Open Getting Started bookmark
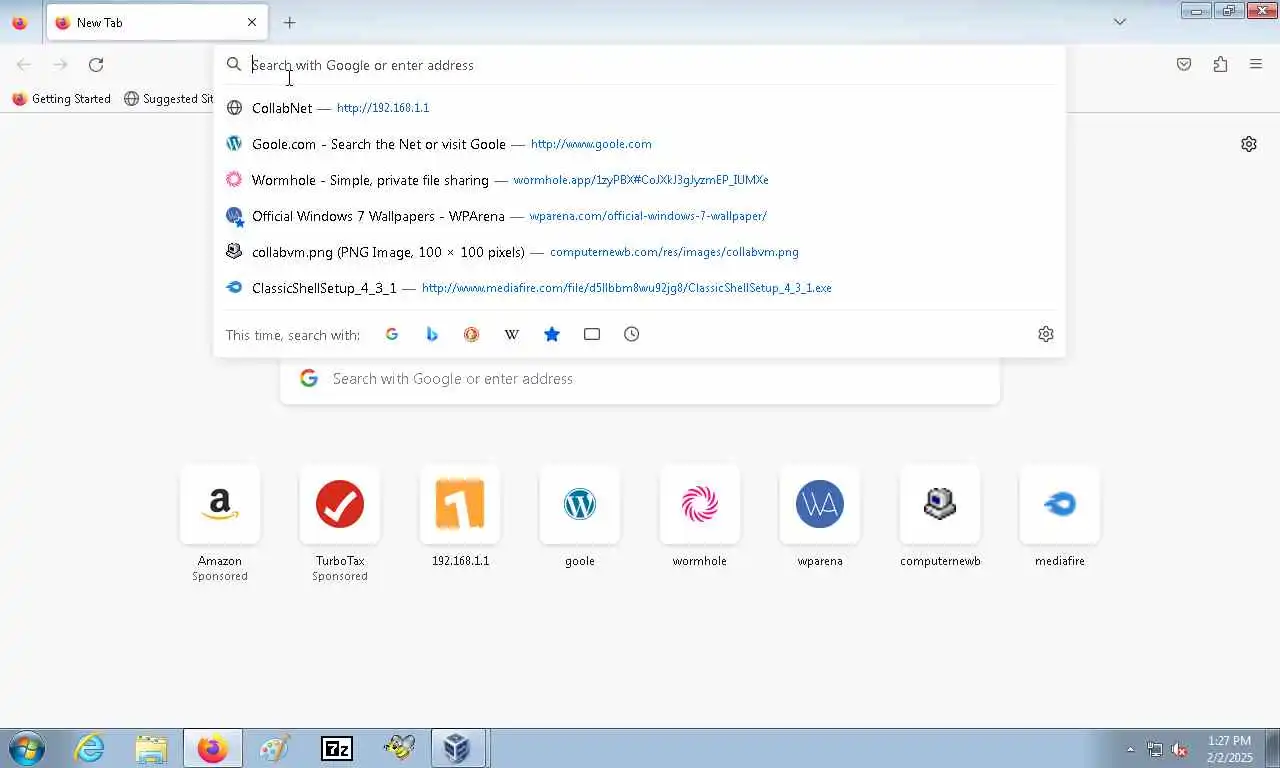Screen dimensions: 1280x768 pos(61,99)
